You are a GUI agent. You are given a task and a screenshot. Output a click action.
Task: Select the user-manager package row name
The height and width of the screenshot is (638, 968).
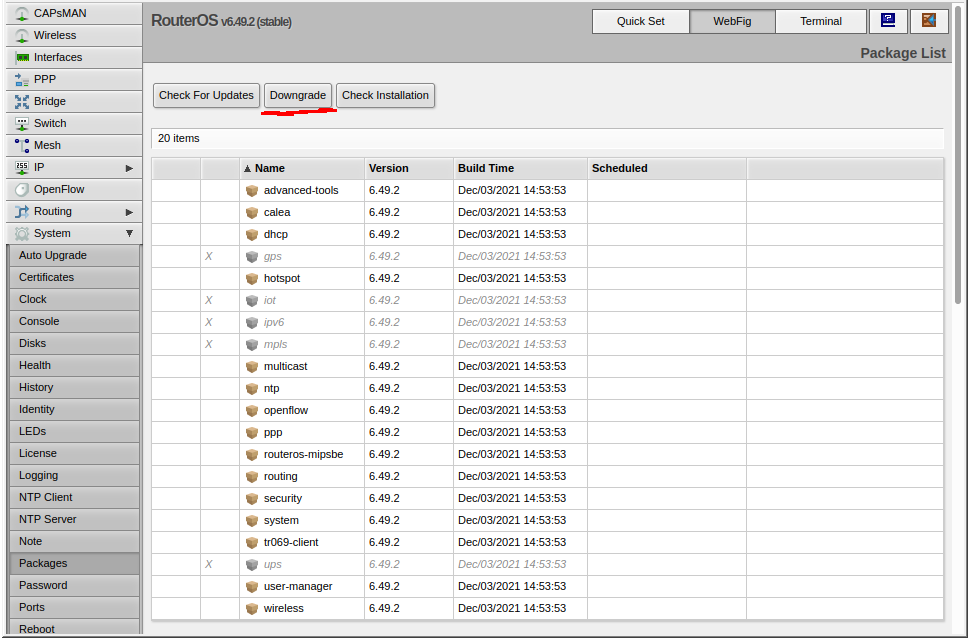click(x=298, y=587)
